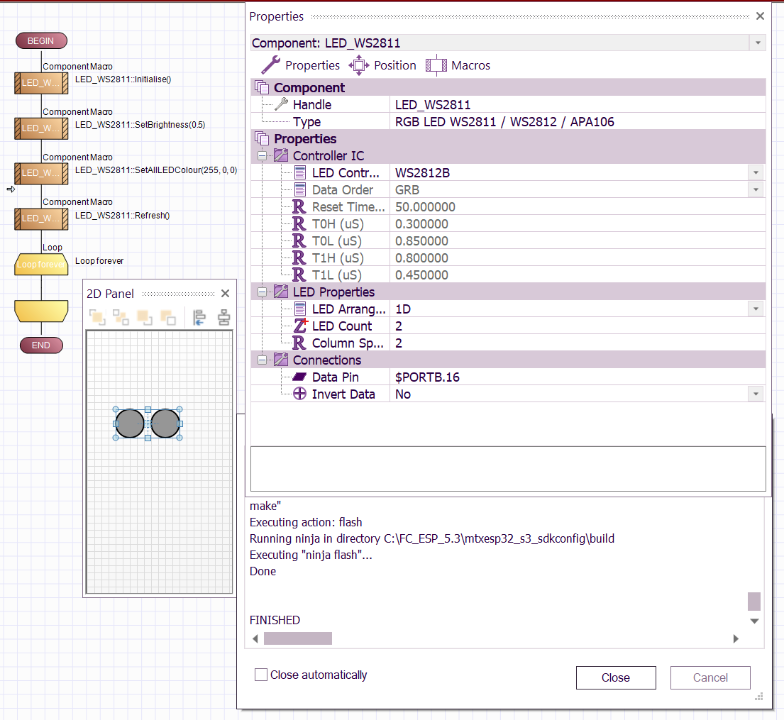Viewport: 784px width, 720px height.
Task: Click the align-left icon in 2D Panel
Action: point(199,318)
